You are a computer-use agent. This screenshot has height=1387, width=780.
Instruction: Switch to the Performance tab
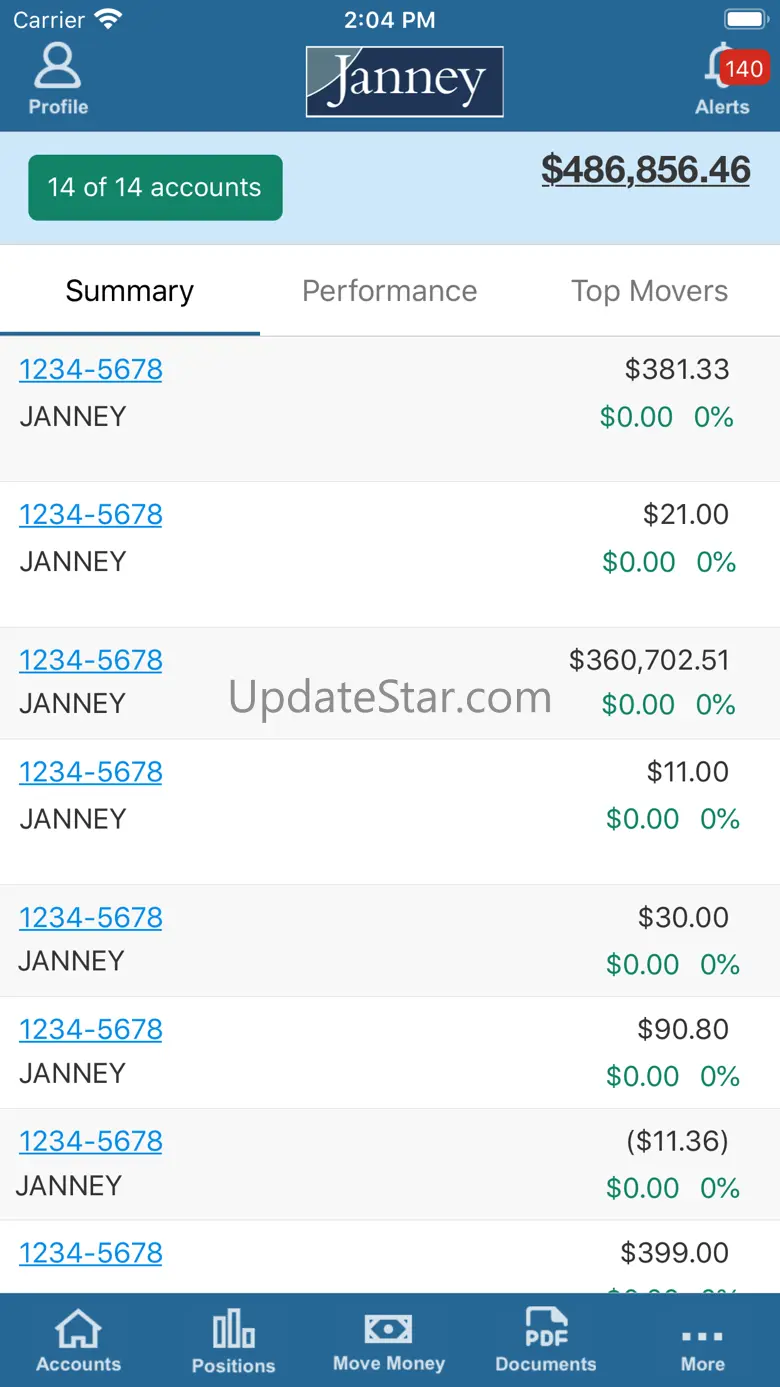pos(390,291)
